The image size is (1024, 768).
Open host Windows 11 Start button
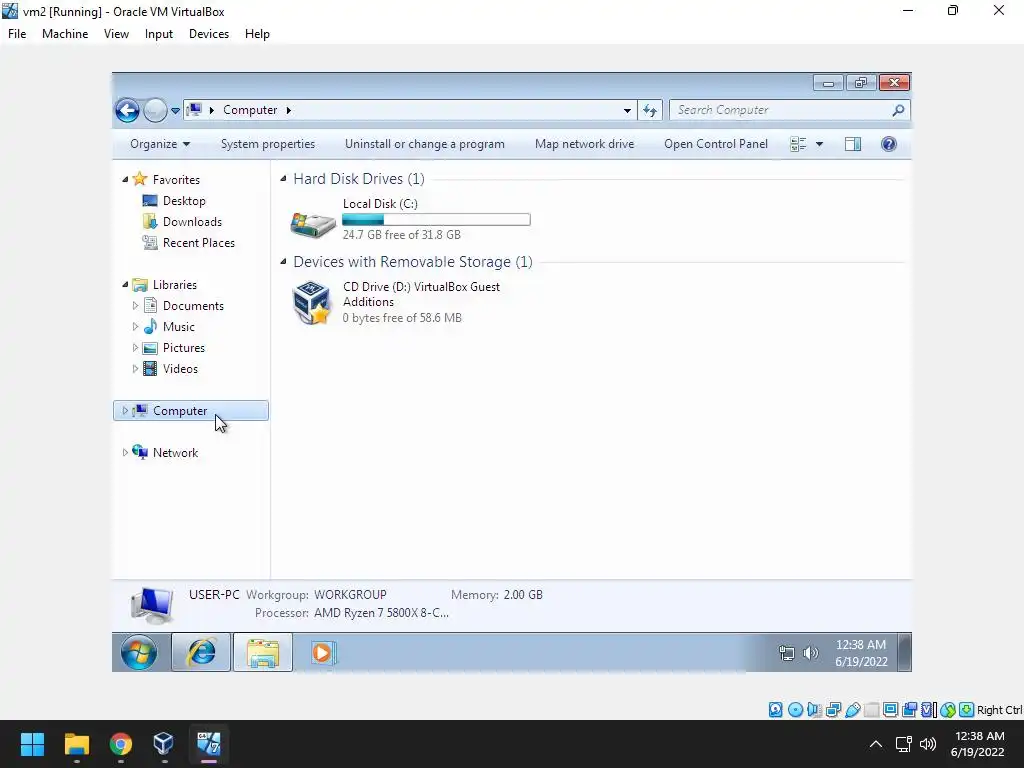(x=32, y=744)
